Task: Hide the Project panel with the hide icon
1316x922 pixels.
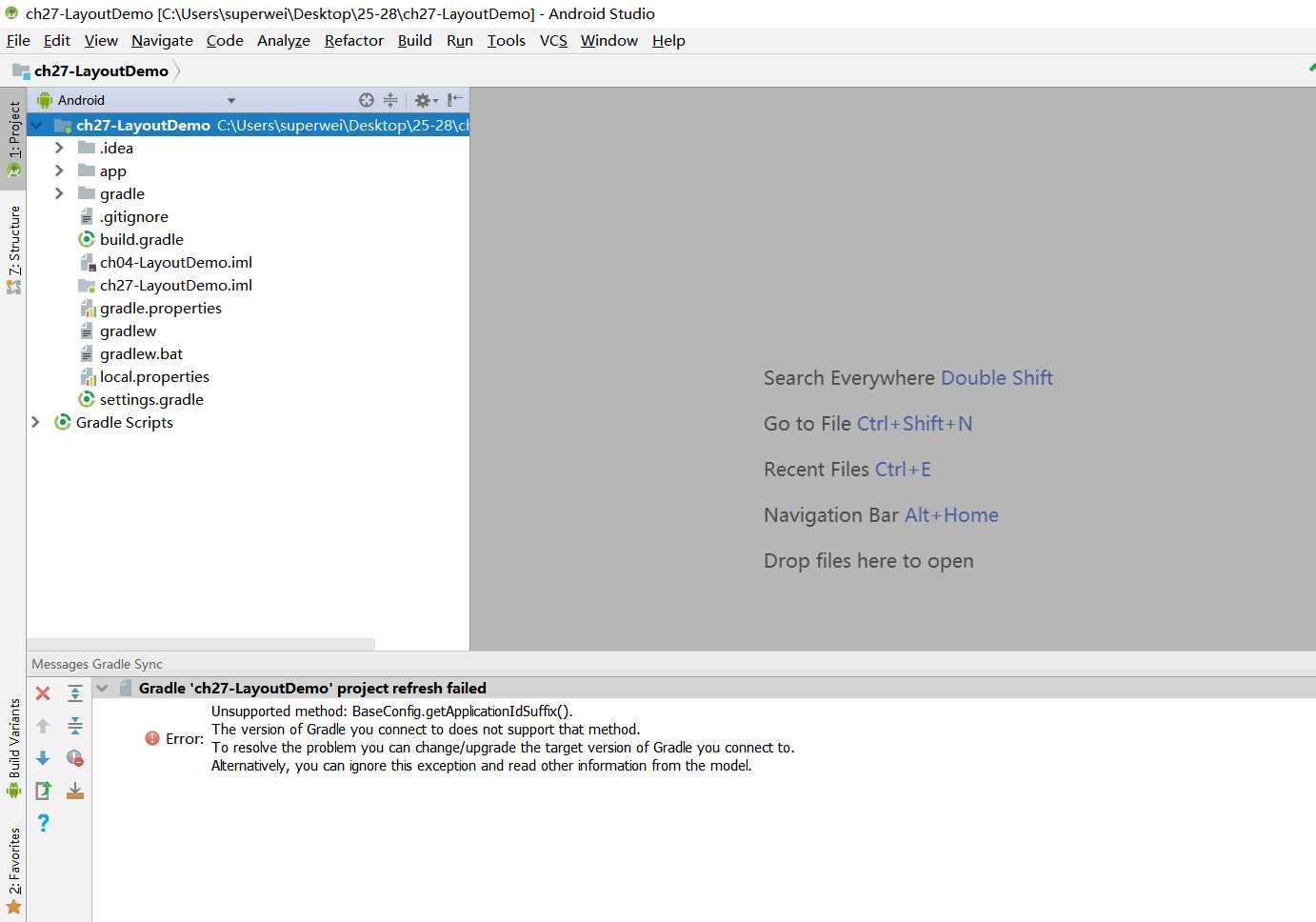Action: click(454, 99)
